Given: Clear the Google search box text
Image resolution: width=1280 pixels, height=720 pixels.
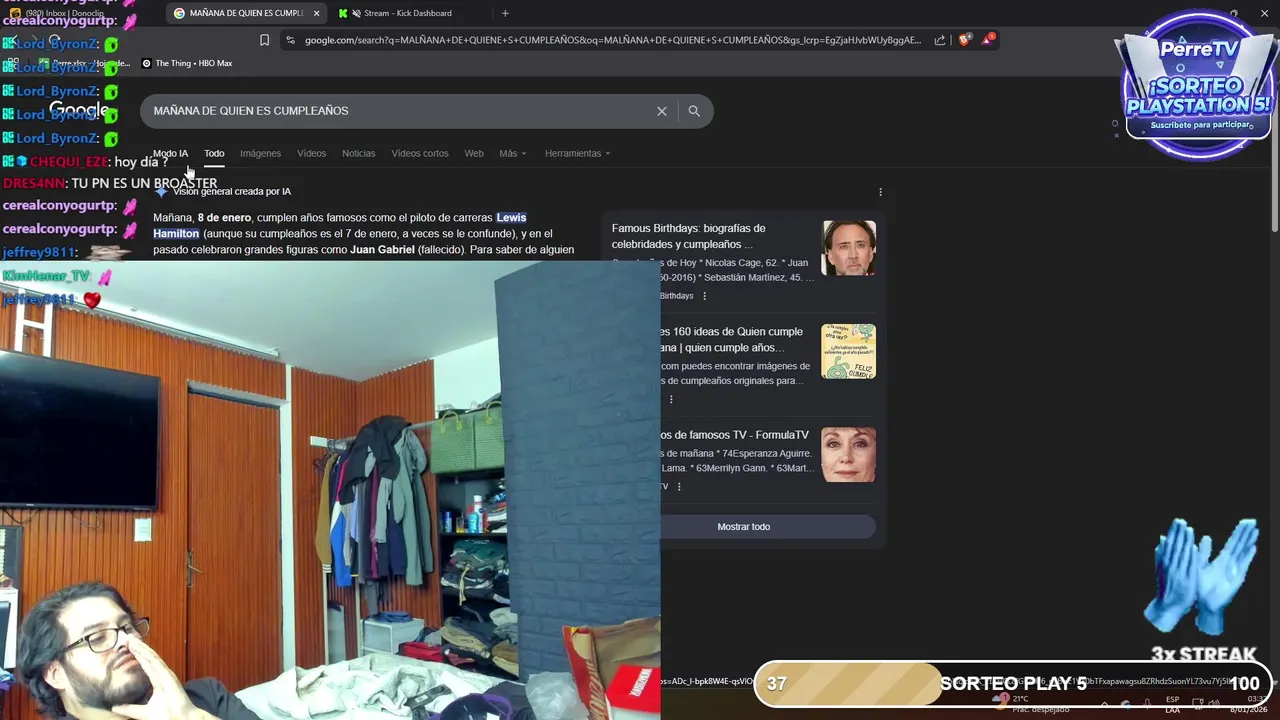Looking at the screenshot, I should pos(661,111).
